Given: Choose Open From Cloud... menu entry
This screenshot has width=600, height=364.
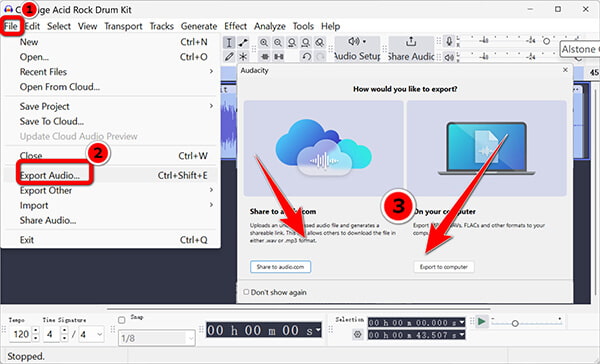Looking at the screenshot, I should point(111,87).
